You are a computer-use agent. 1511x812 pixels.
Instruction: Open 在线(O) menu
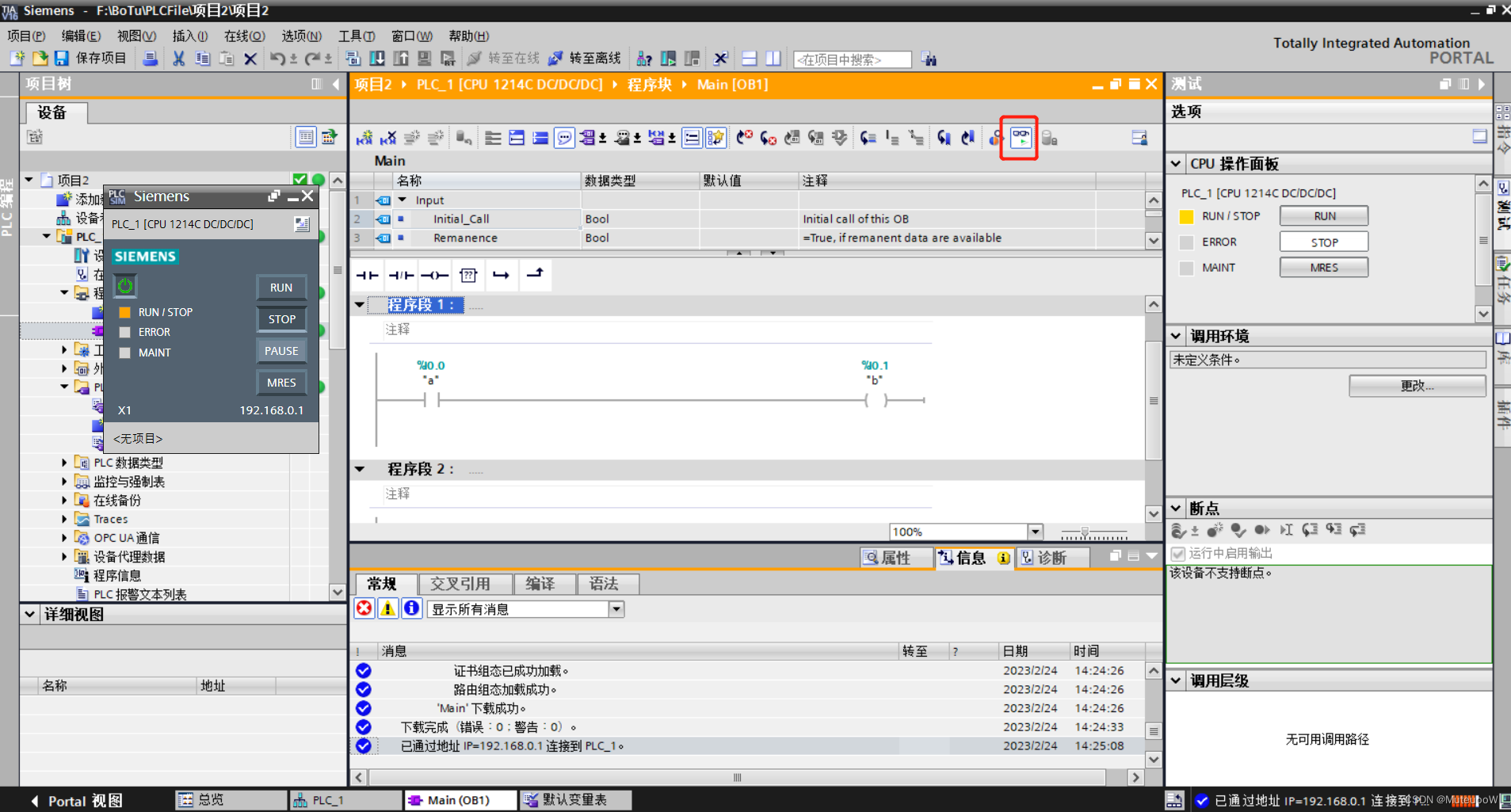(x=244, y=36)
